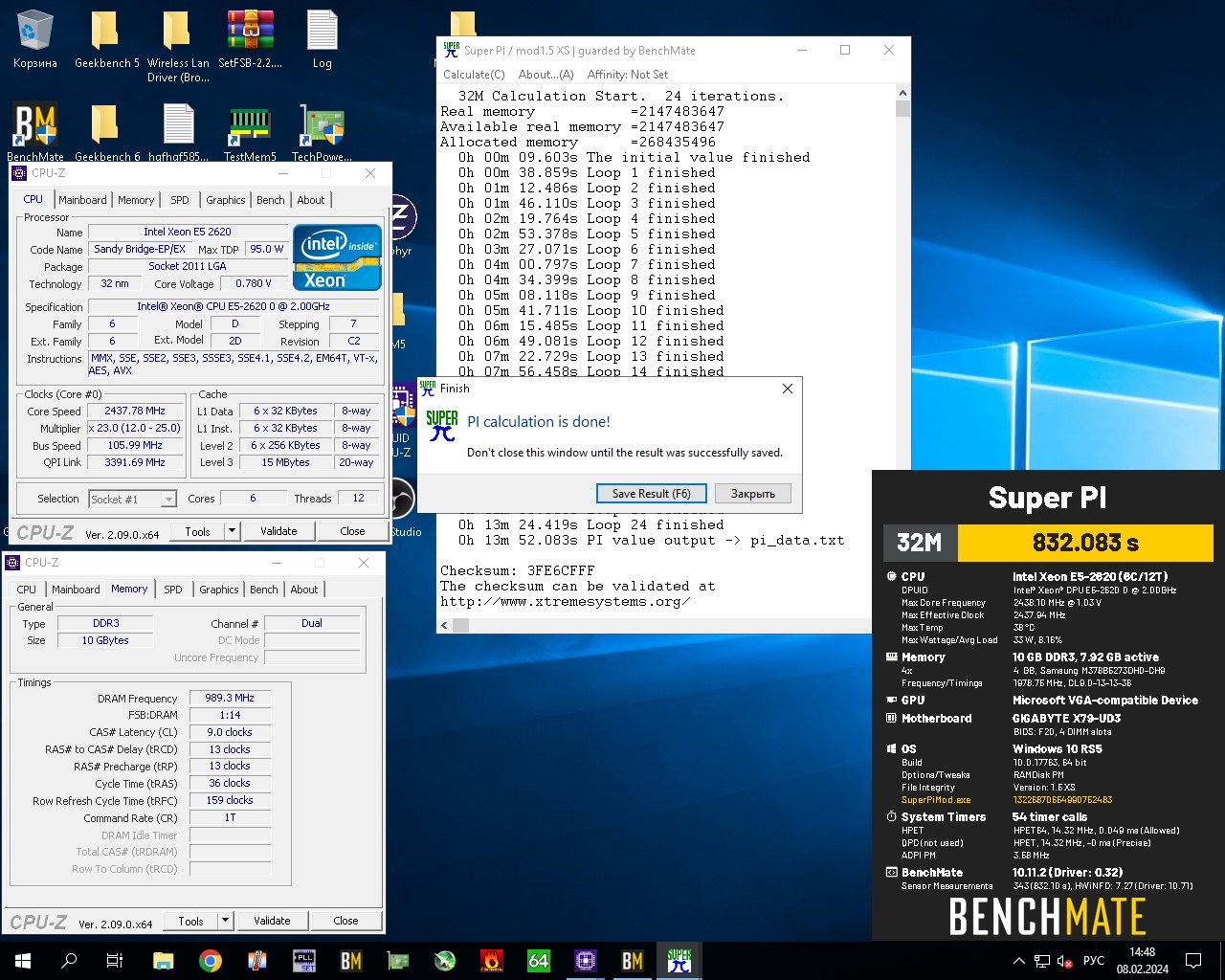Expand Tools arrow in bottom CPU-Z window
Image resolution: width=1225 pixels, height=980 pixels.
[x=225, y=921]
